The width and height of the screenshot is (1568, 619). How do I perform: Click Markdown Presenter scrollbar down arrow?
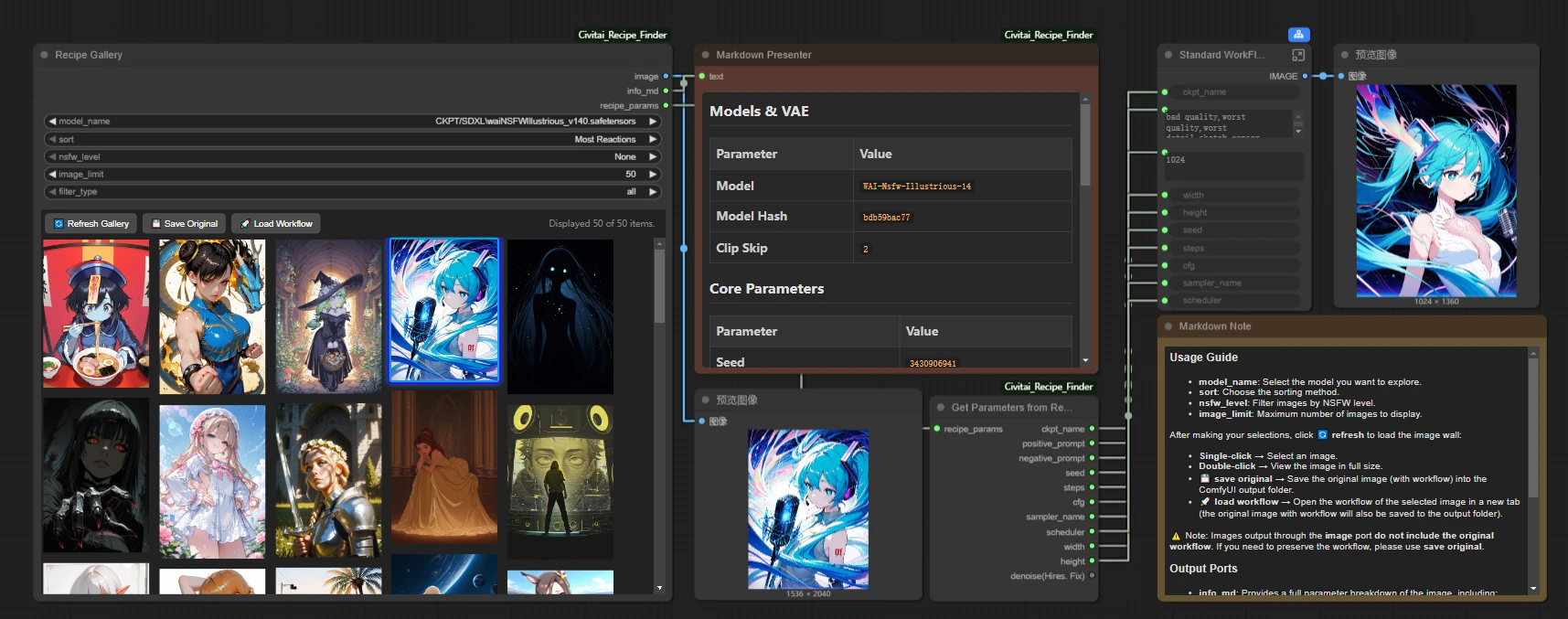(x=1085, y=360)
